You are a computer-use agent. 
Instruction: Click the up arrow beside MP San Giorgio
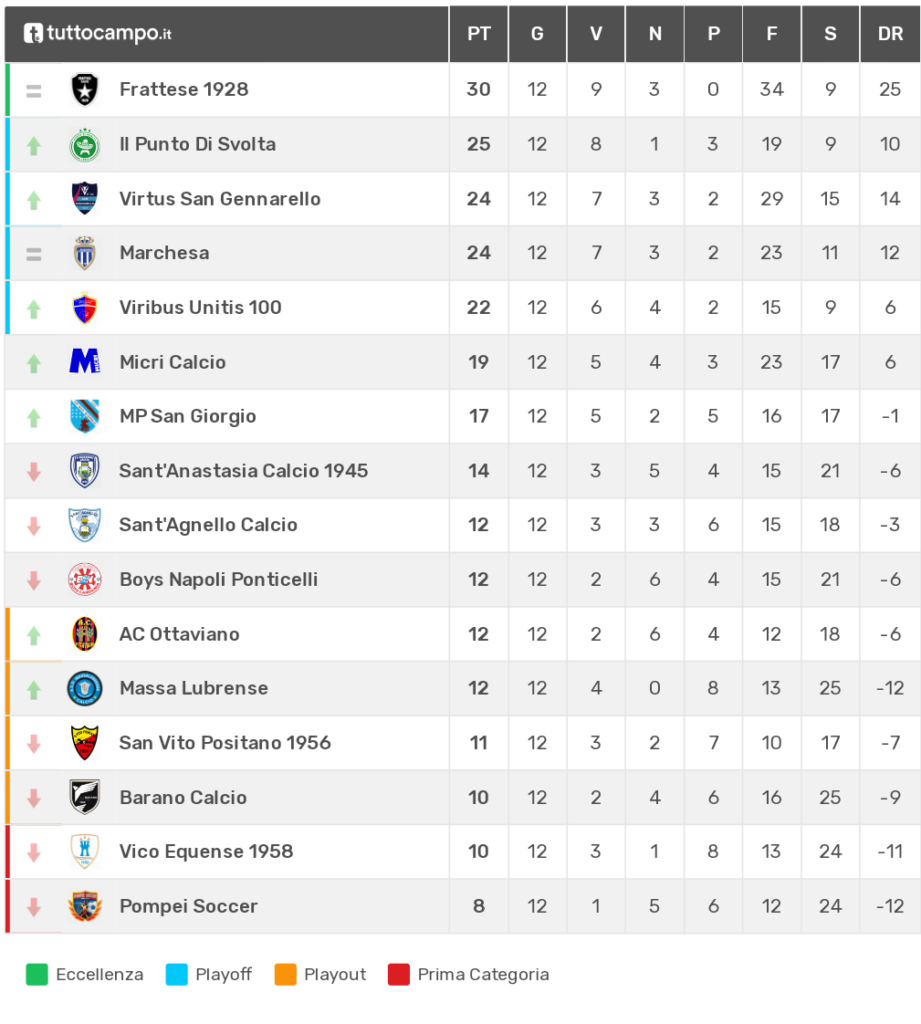pos(34,417)
